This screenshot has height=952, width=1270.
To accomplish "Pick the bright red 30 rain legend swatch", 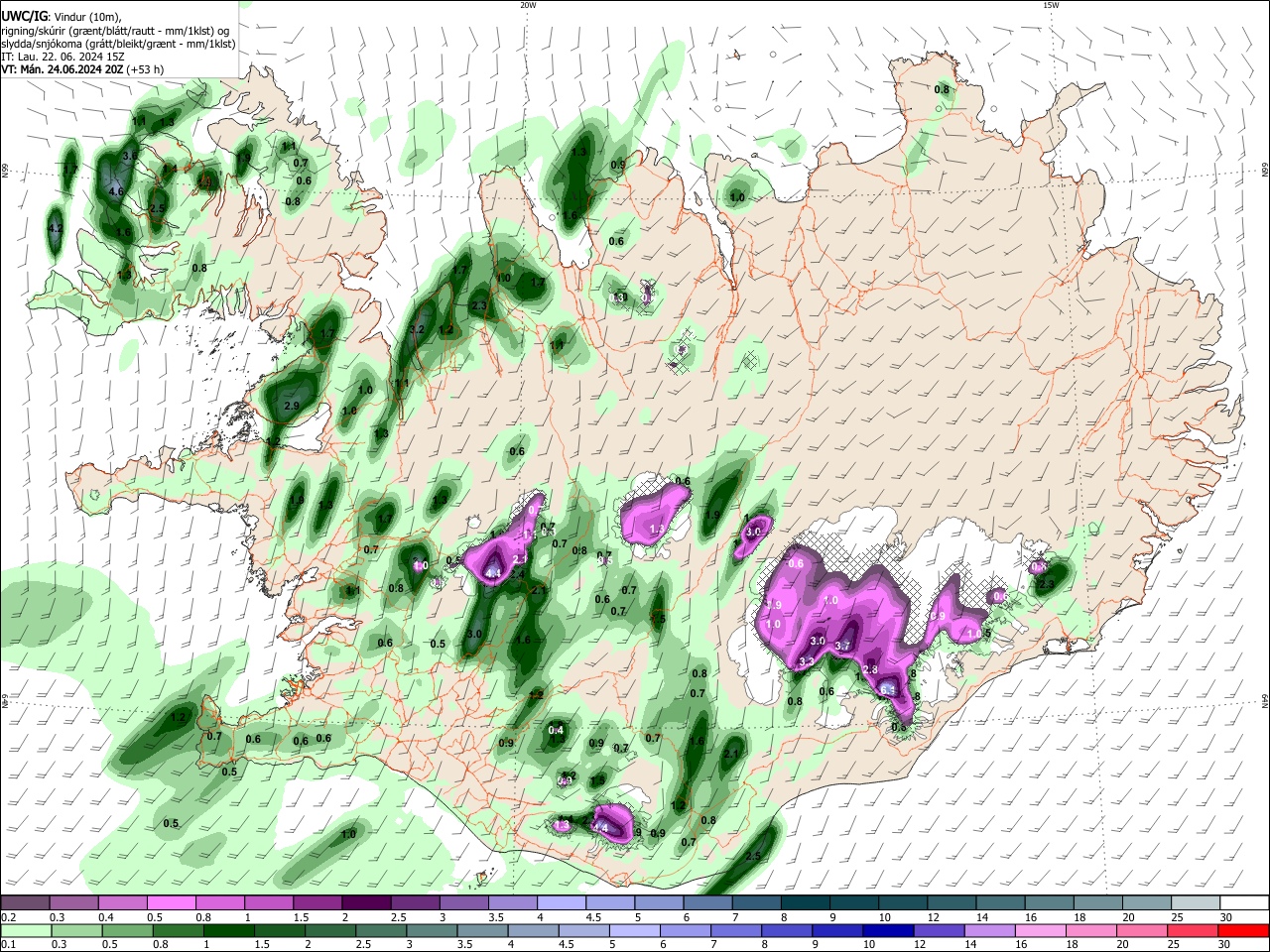I will (x=1244, y=930).
